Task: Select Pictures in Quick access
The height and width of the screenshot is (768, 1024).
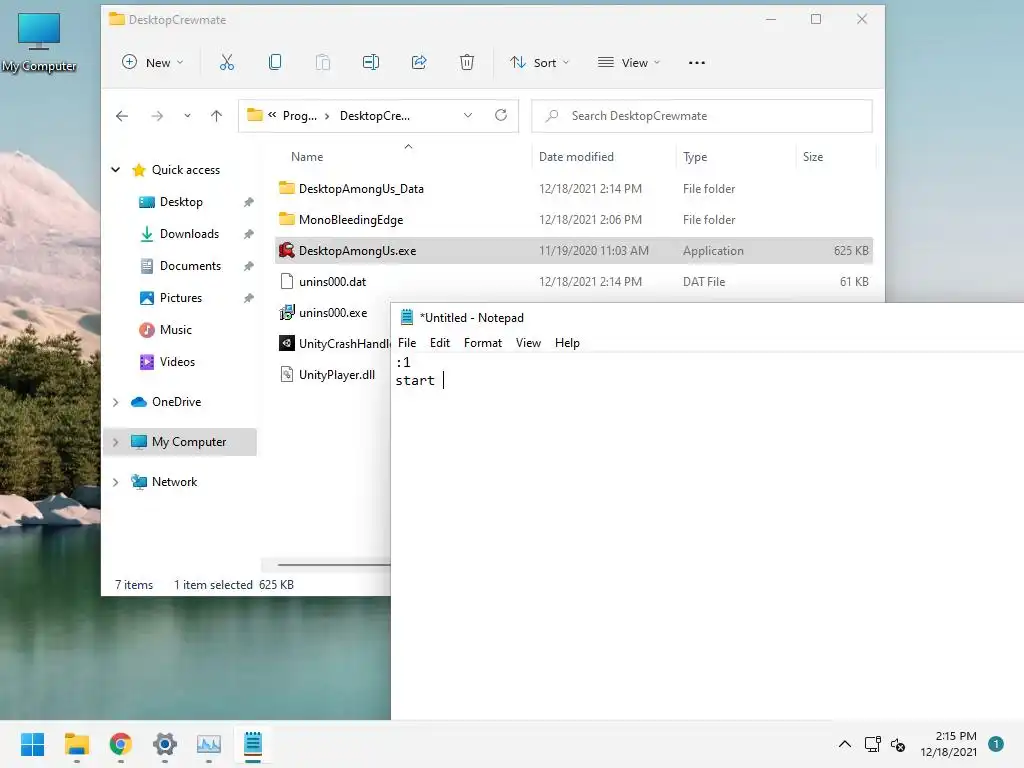Action: pyautogui.click(x=180, y=298)
